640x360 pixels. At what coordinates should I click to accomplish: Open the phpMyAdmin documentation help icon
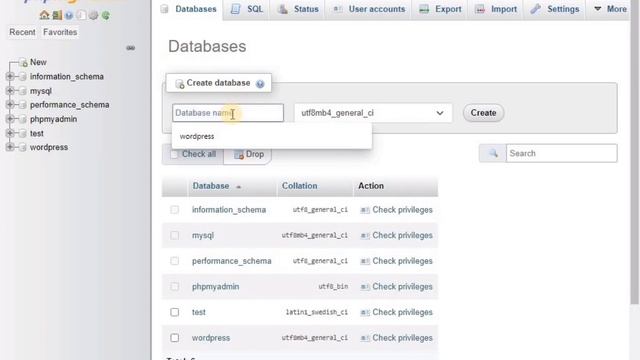69,16
